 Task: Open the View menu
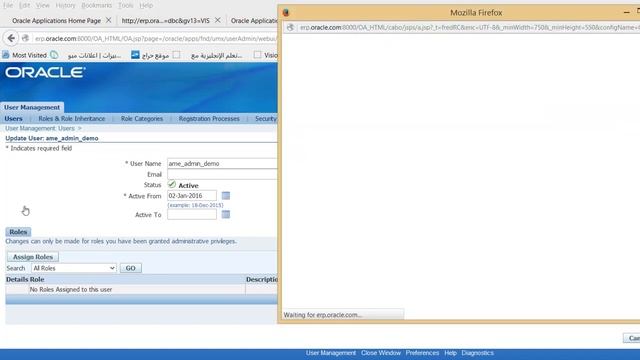42,5
